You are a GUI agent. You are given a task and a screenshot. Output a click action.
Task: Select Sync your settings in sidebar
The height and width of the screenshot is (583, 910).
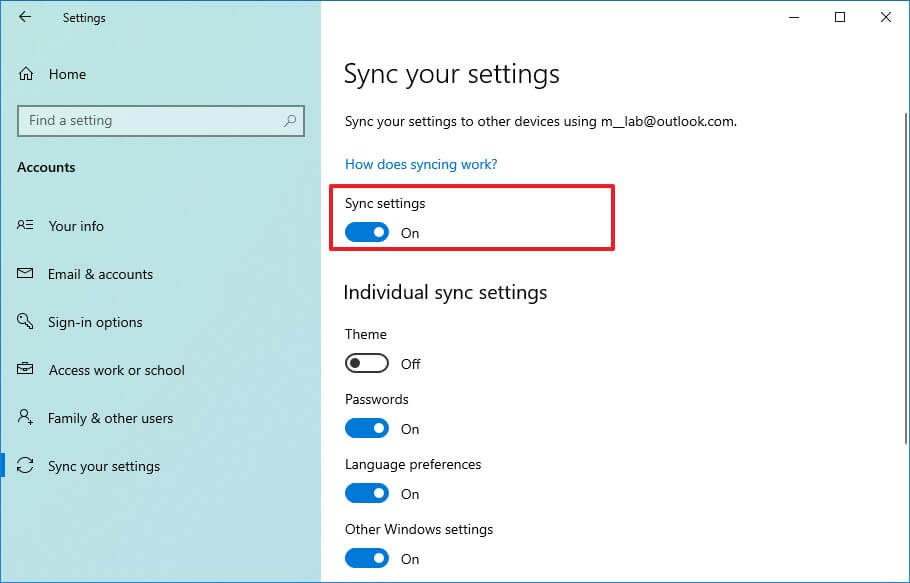(x=104, y=466)
